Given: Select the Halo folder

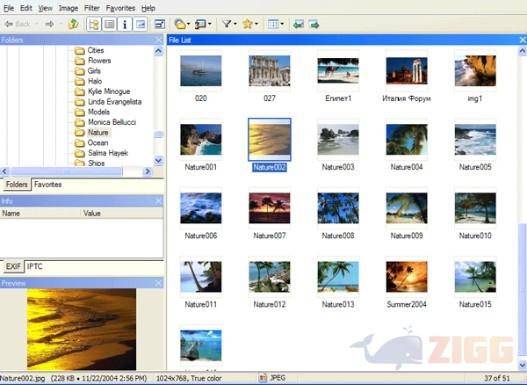Looking at the screenshot, I should [95, 81].
